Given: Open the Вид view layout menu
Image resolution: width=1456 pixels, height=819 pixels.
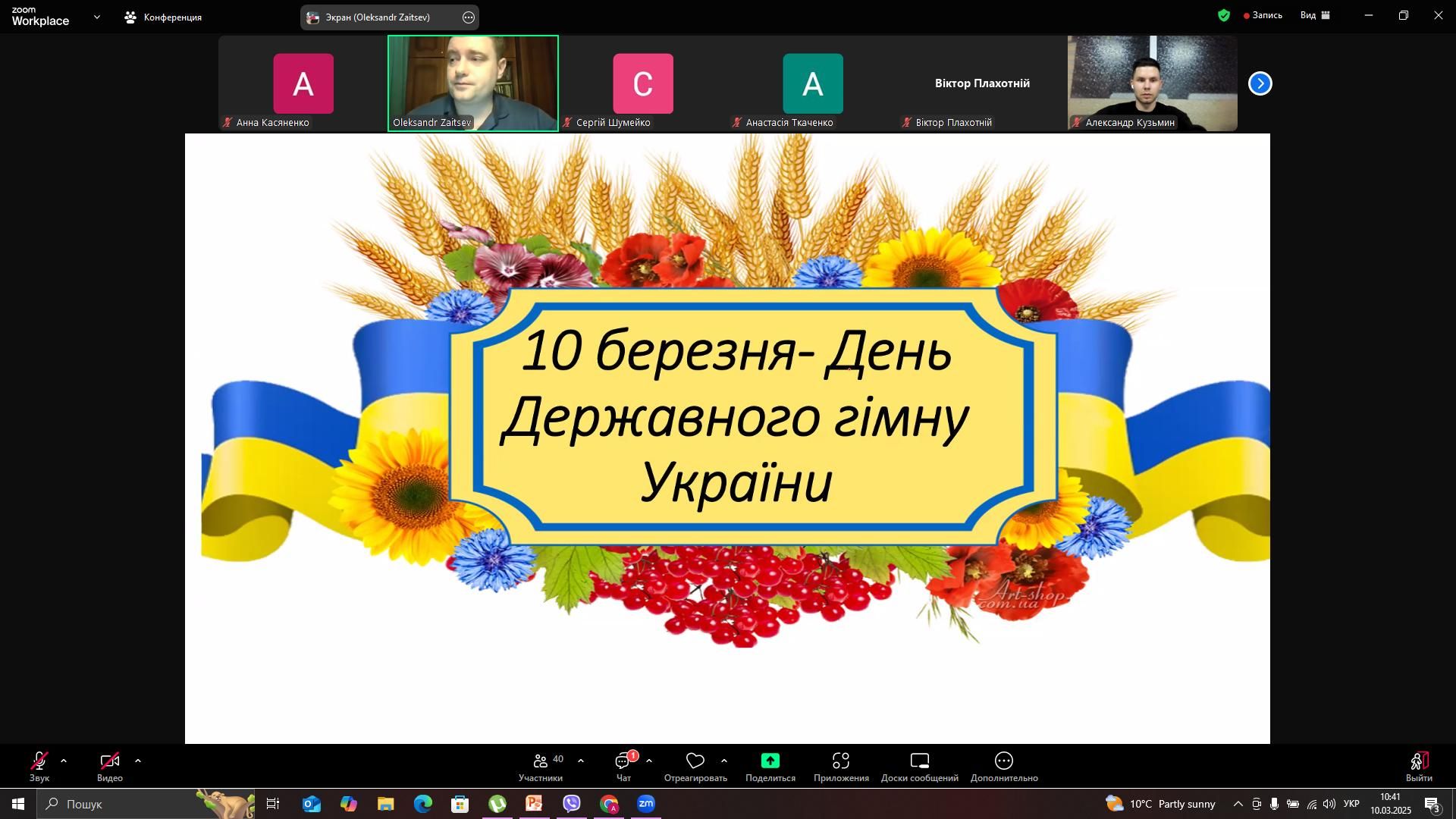Looking at the screenshot, I should click(1315, 15).
